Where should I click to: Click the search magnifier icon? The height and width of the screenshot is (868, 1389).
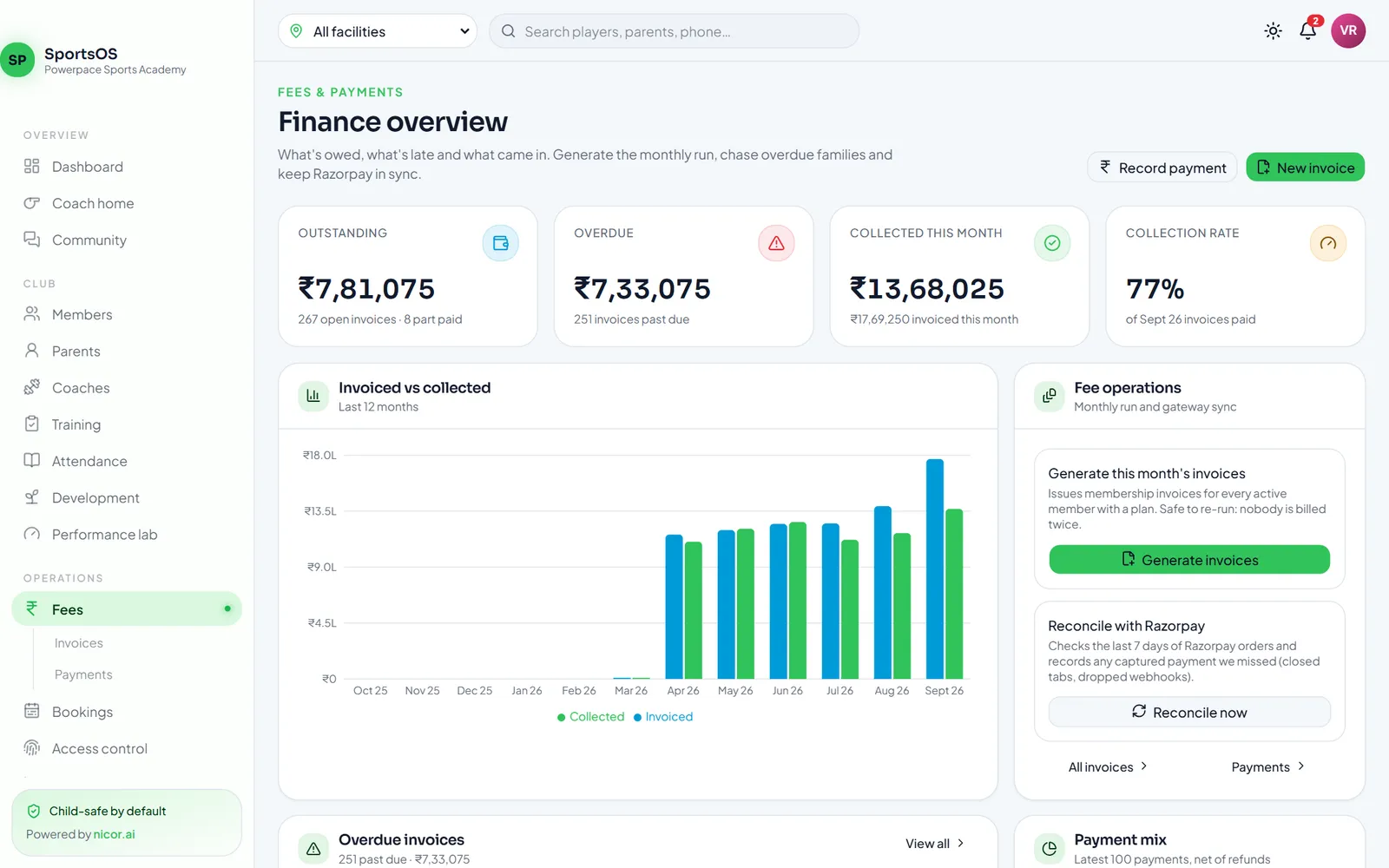[509, 31]
